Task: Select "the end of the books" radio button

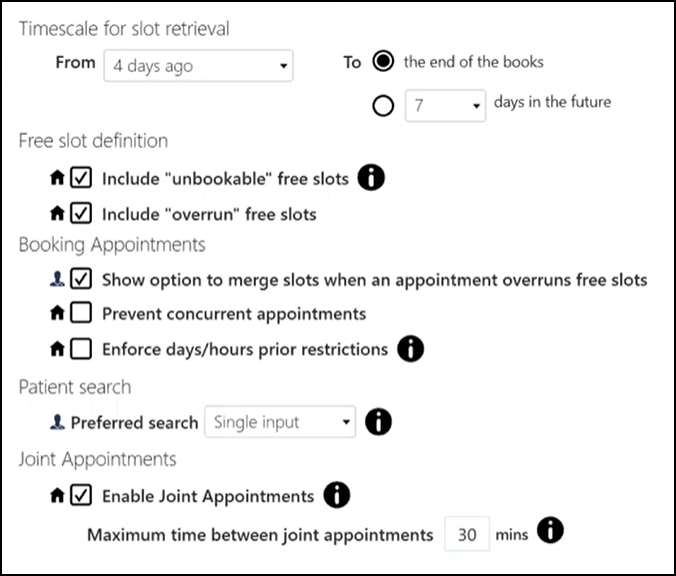Action: point(382,62)
